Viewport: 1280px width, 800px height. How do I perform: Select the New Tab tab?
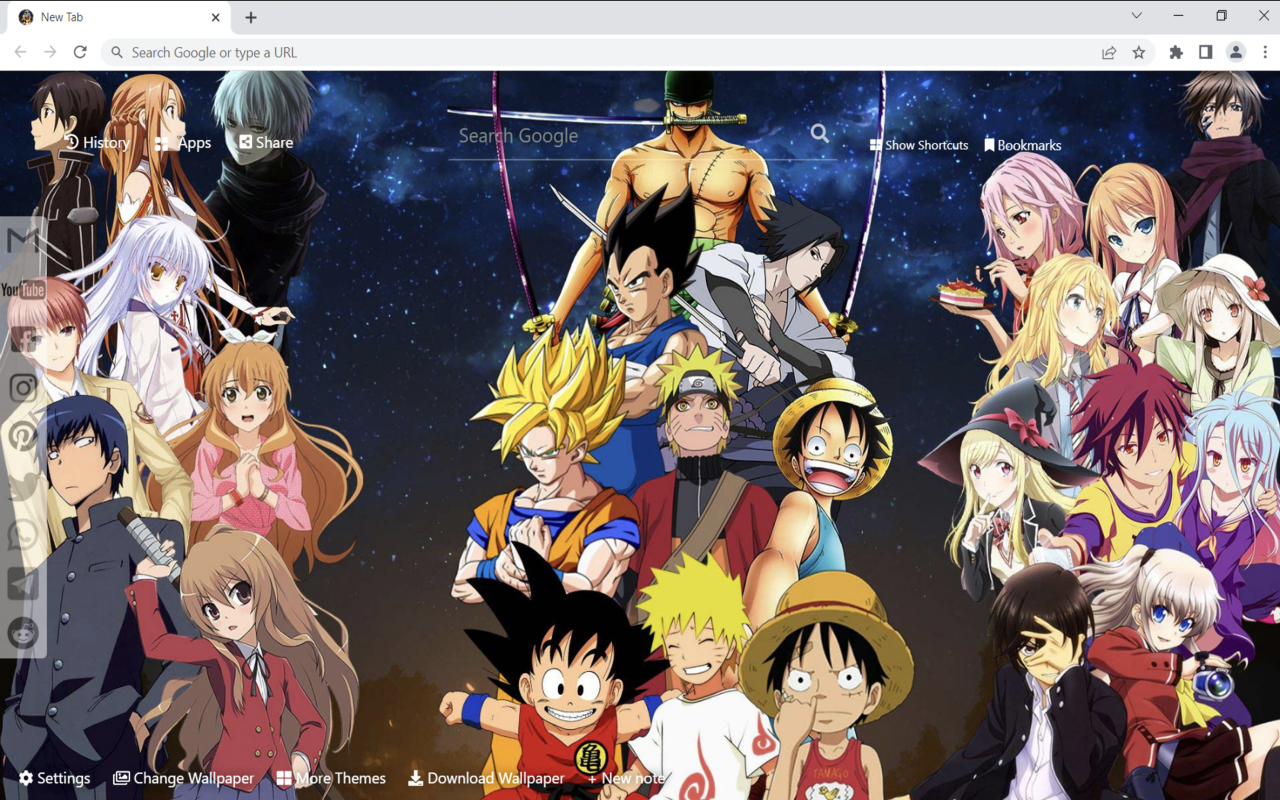point(118,17)
